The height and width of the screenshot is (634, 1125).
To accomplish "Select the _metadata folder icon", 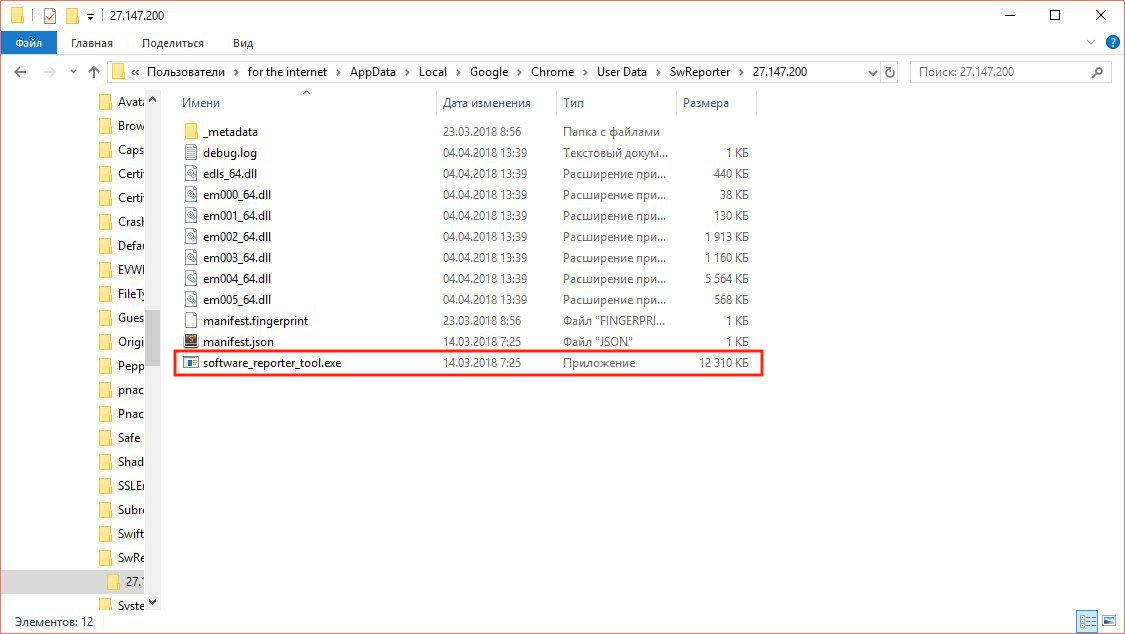I will coord(191,131).
